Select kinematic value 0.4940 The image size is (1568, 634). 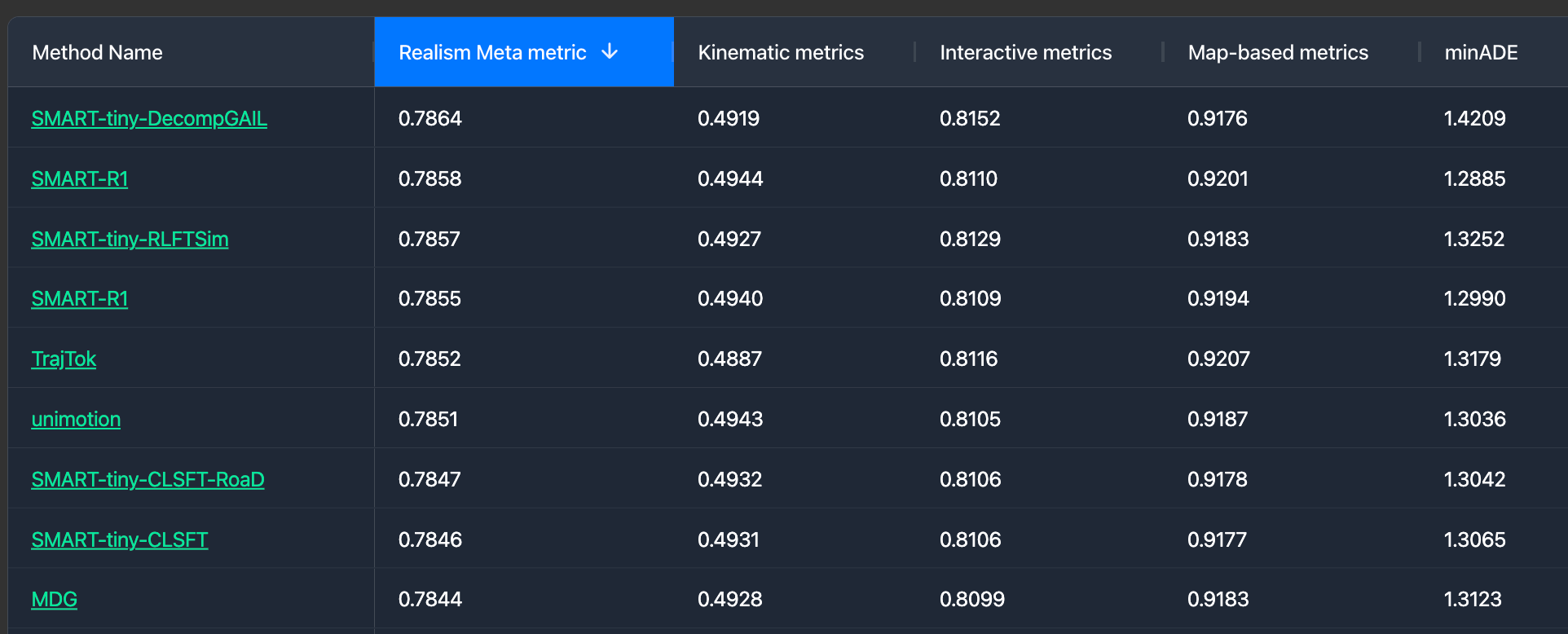pos(730,299)
